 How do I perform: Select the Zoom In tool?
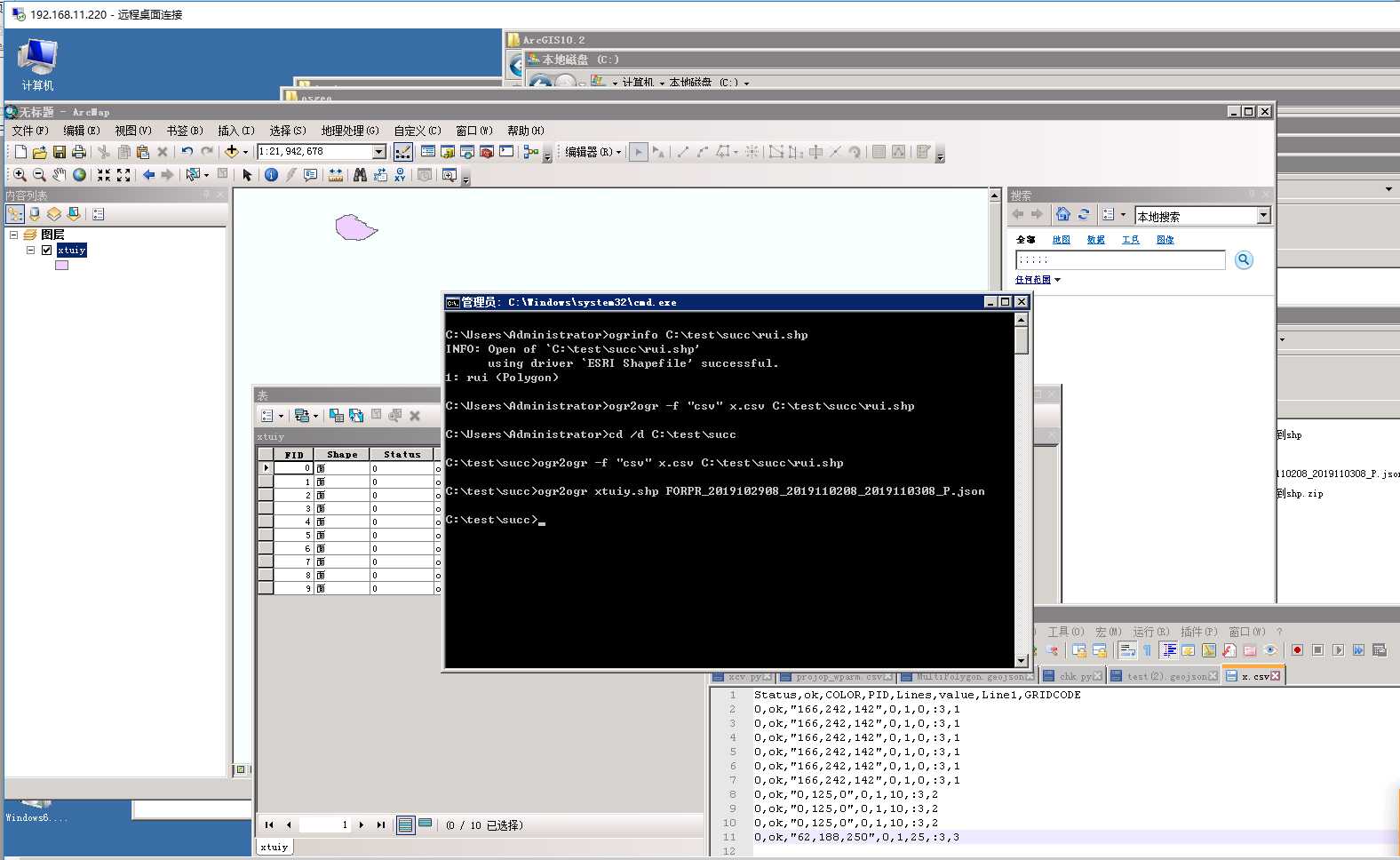(x=20, y=175)
